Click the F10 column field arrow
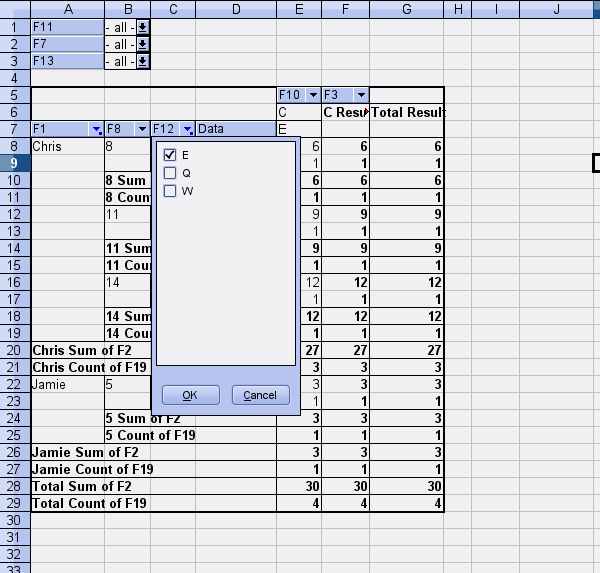Viewport: 600px width, 573px height. 313,95
